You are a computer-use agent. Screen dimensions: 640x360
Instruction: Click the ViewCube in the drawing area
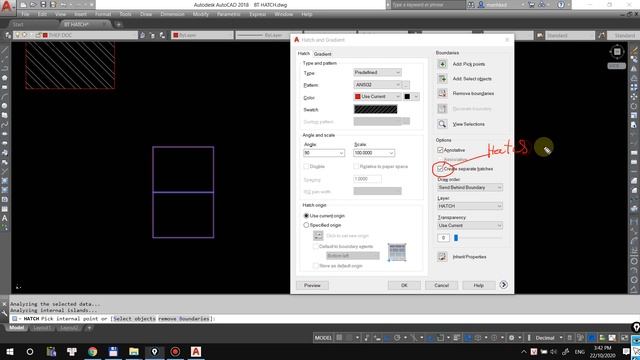pos(617,52)
